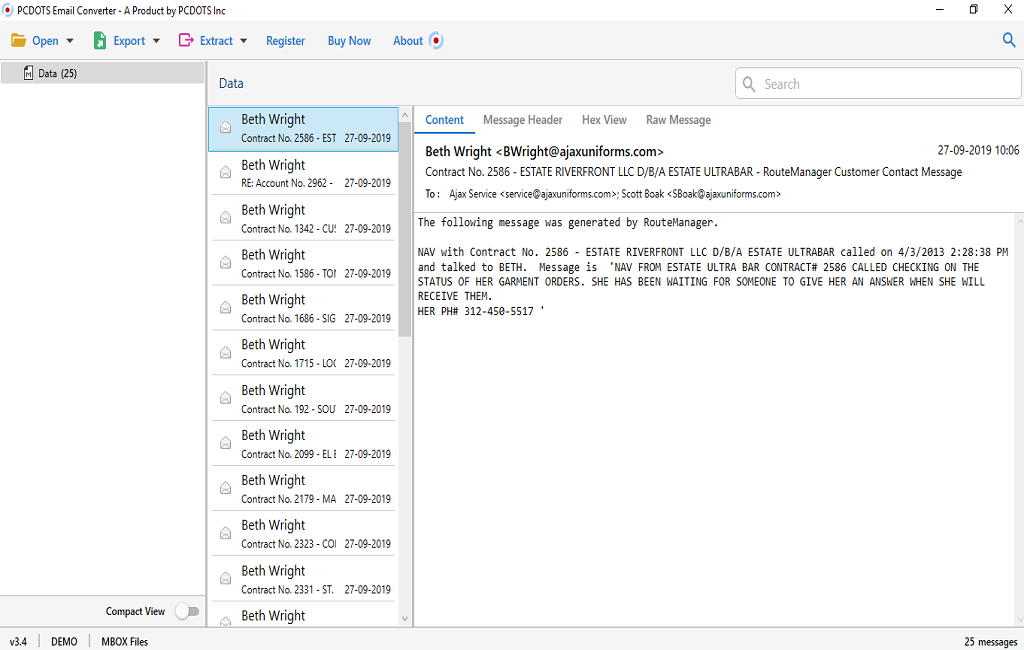Viewport: 1024px width, 650px height.
Task: Select email RE: Account No. 2962
Action: pos(303,174)
